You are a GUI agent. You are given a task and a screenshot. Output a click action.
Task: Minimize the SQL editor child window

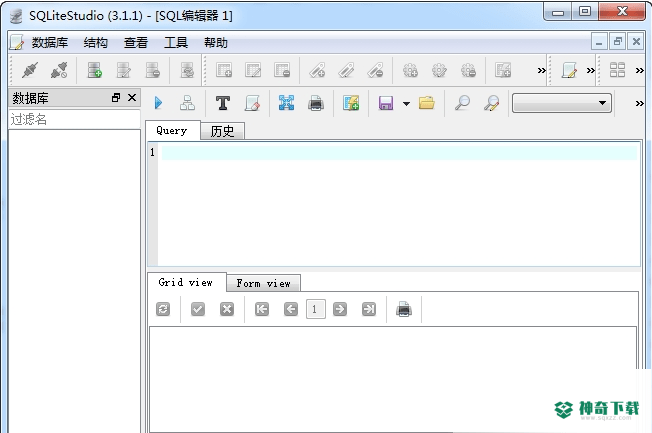coord(599,42)
